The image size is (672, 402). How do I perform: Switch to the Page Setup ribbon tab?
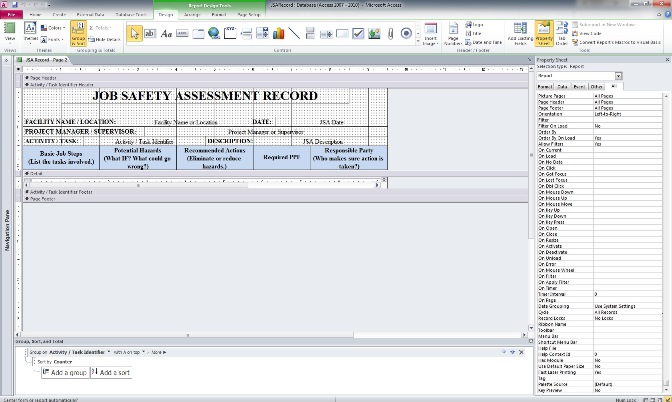click(249, 15)
